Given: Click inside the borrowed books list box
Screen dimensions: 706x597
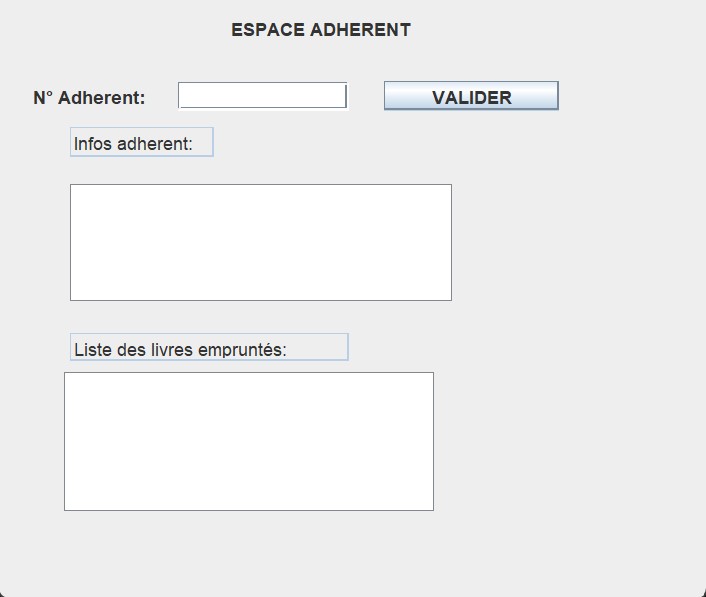Looking at the screenshot, I should (x=248, y=441).
